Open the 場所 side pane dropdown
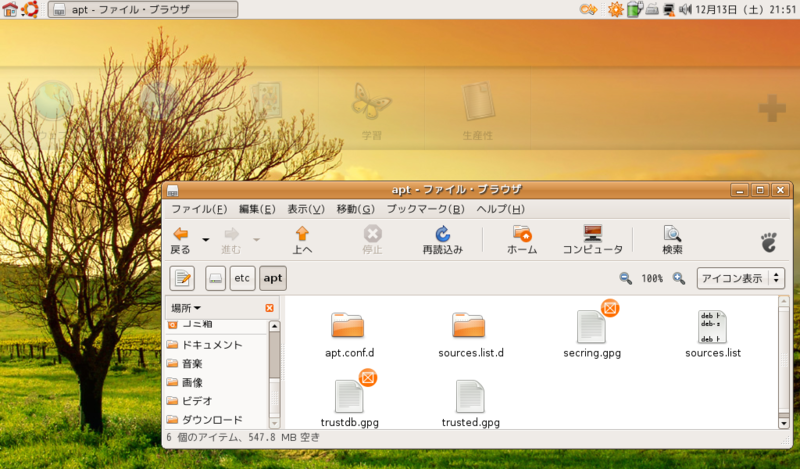Image resolution: width=800 pixels, height=469 pixels. coord(186,308)
